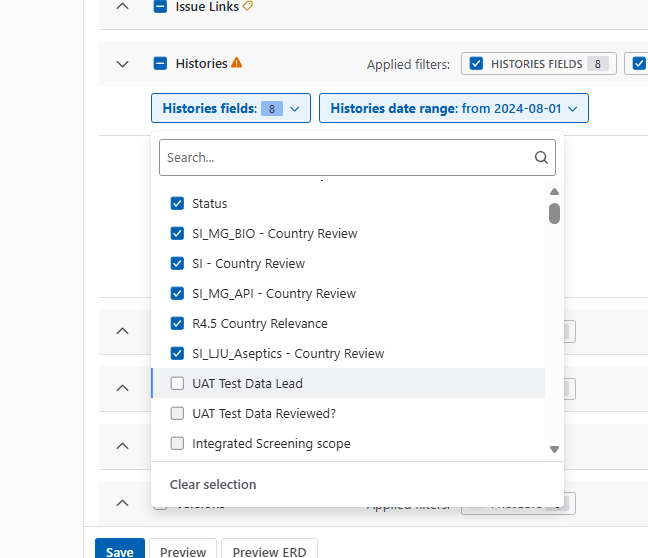Open the Histories date range dropdown
648x558 pixels.
pos(454,108)
